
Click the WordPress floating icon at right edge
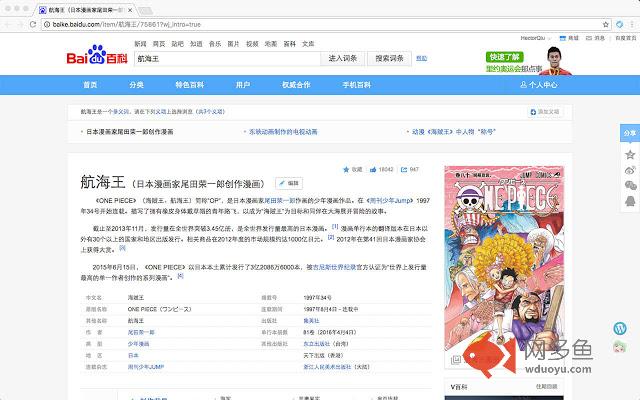coord(620,328)
